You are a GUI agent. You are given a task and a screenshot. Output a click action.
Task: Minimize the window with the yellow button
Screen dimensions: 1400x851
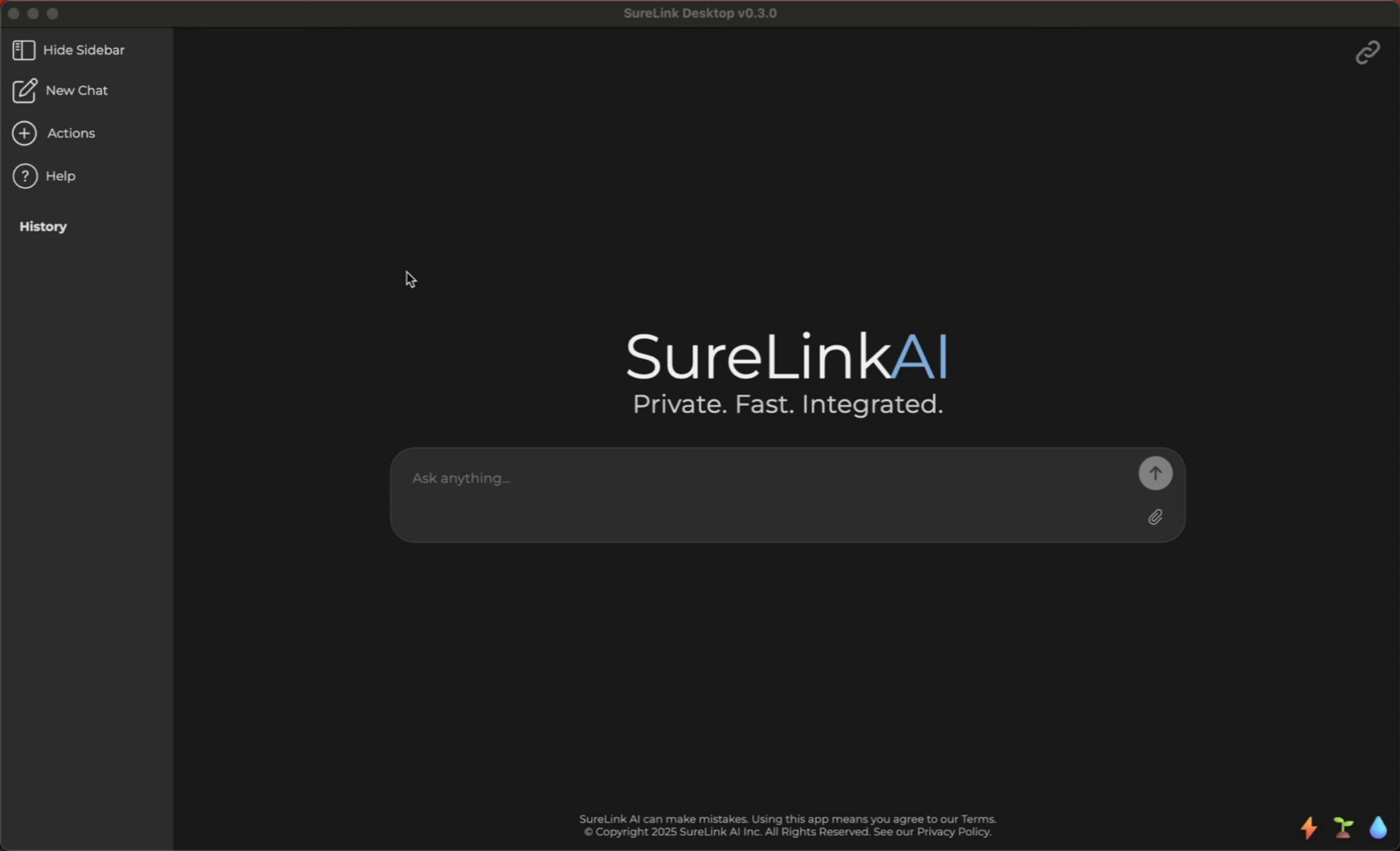point(33,13)
